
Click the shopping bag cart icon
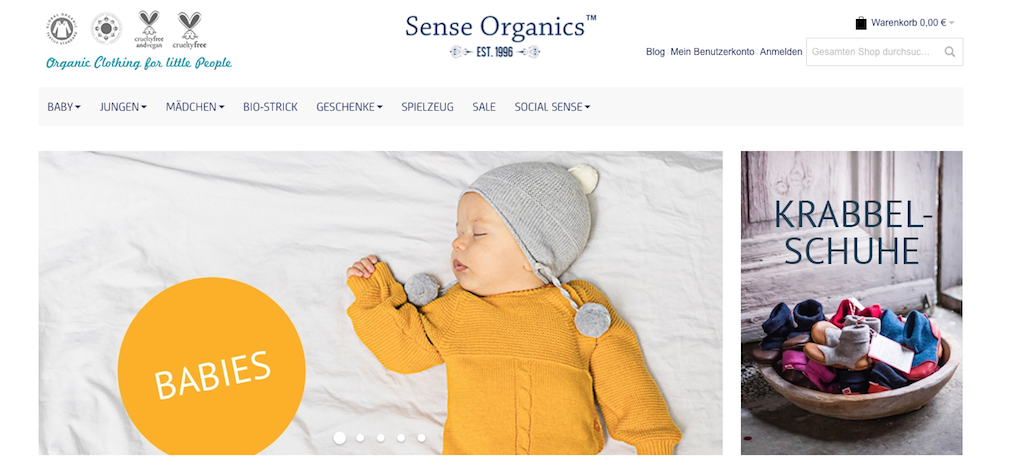861,23
